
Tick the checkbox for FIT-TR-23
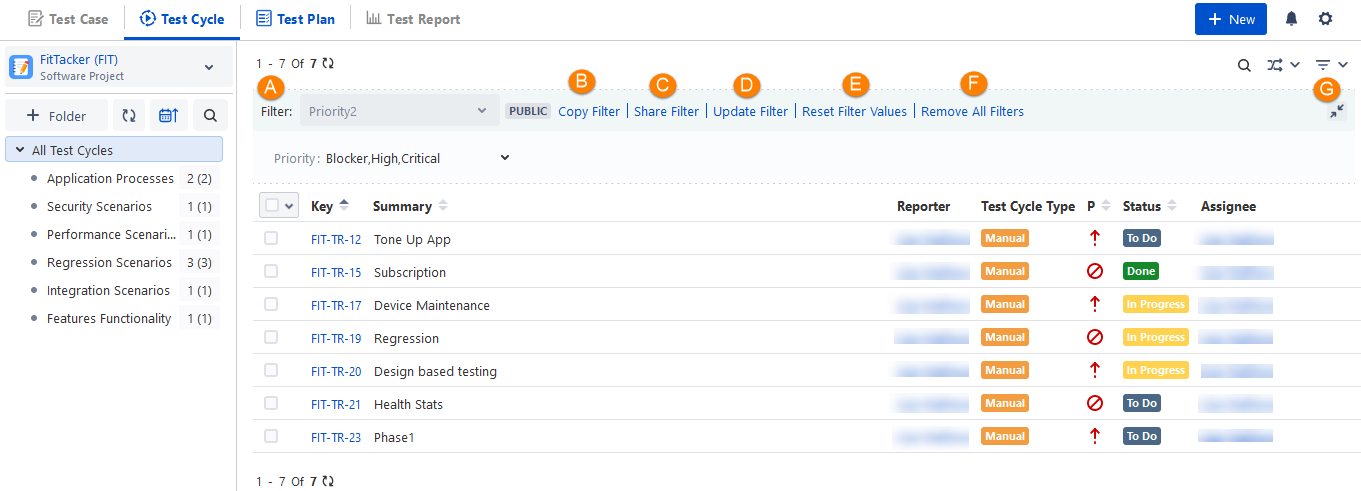coord(271,437)
